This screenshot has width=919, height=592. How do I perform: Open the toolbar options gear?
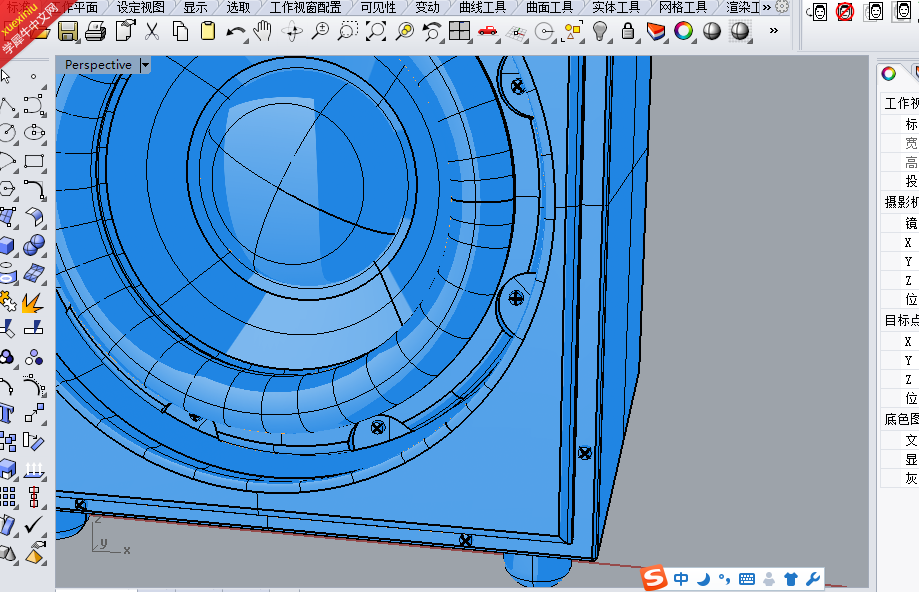tap(782, 7)
